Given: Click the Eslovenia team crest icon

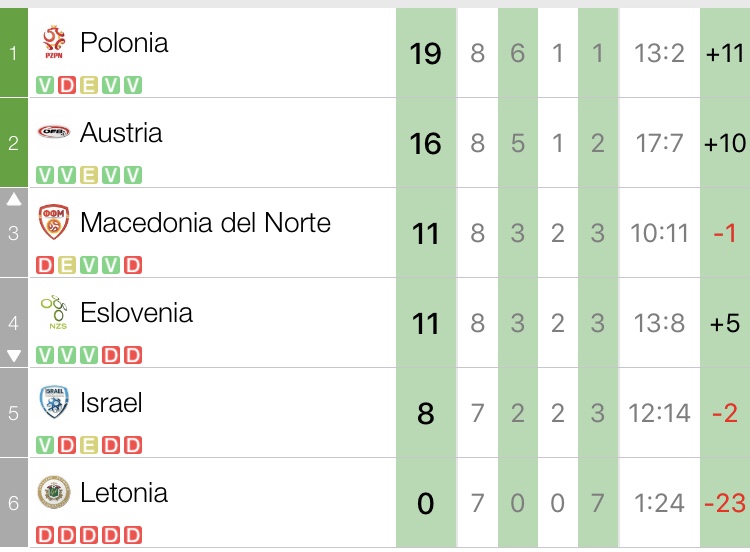Looking at the screenshot, I should pos(53,312).
